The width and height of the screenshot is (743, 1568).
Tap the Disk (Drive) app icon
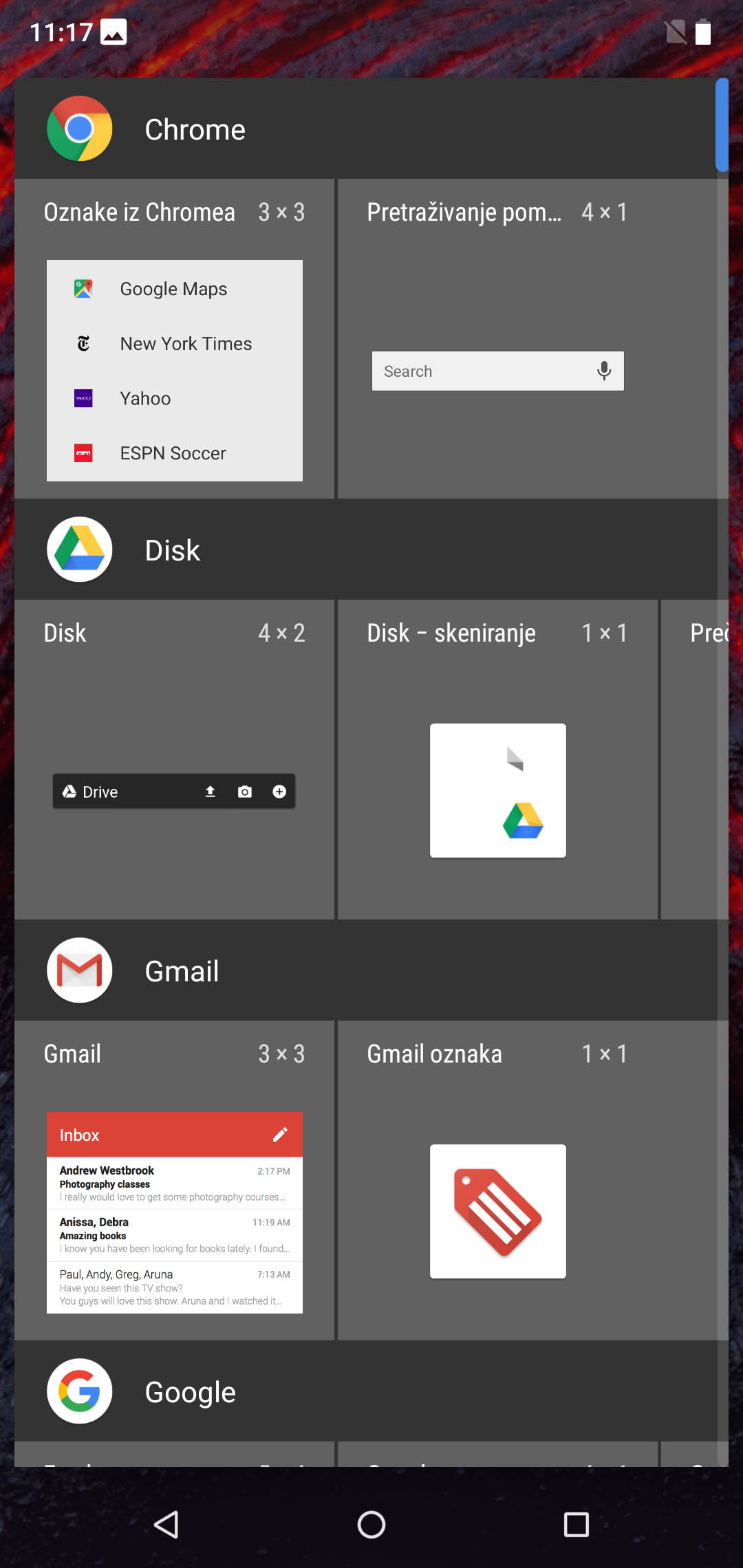(80, 549)
